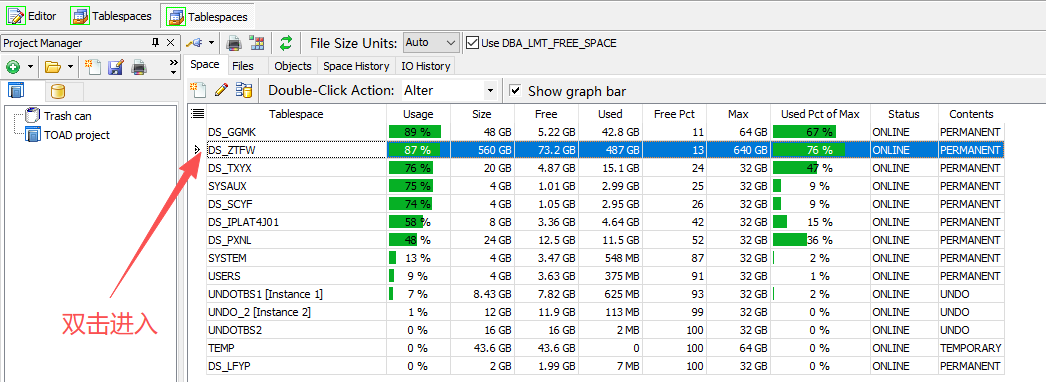Select the SYSTEM tablespace row
Image resolution: width=1046 pixels, height=382 pixels.
tap(604, 258)
